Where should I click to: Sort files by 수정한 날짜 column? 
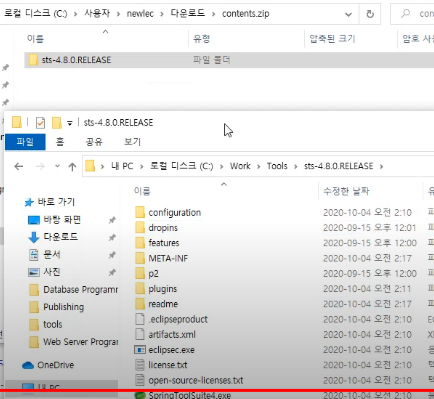point(346,191)
